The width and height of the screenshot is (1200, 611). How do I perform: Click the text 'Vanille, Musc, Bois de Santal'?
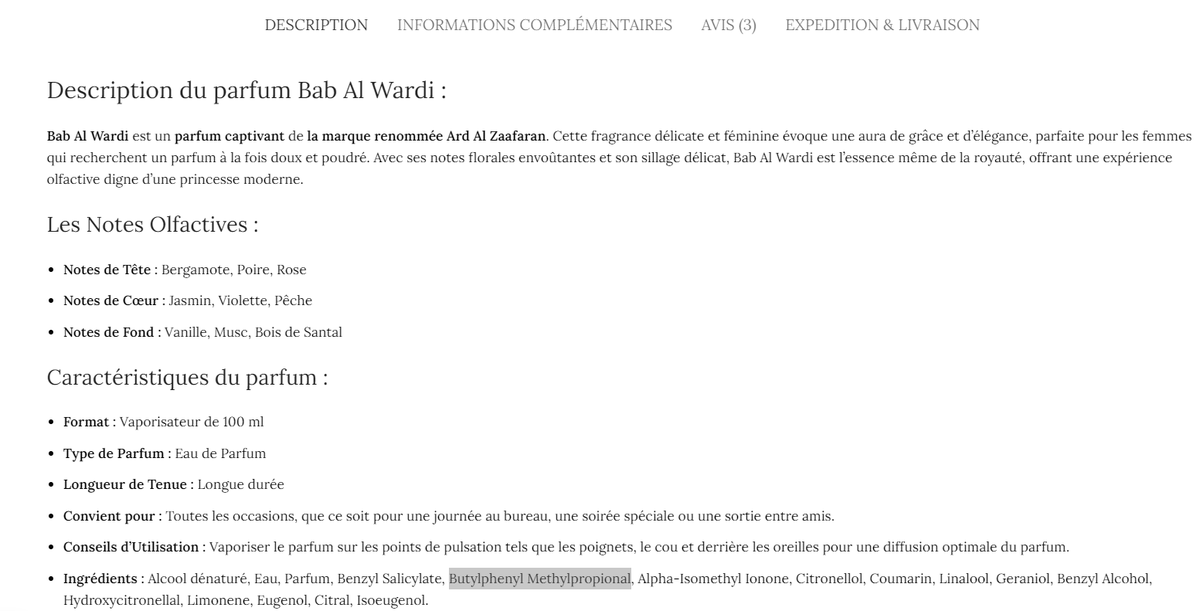coord(253,333)
